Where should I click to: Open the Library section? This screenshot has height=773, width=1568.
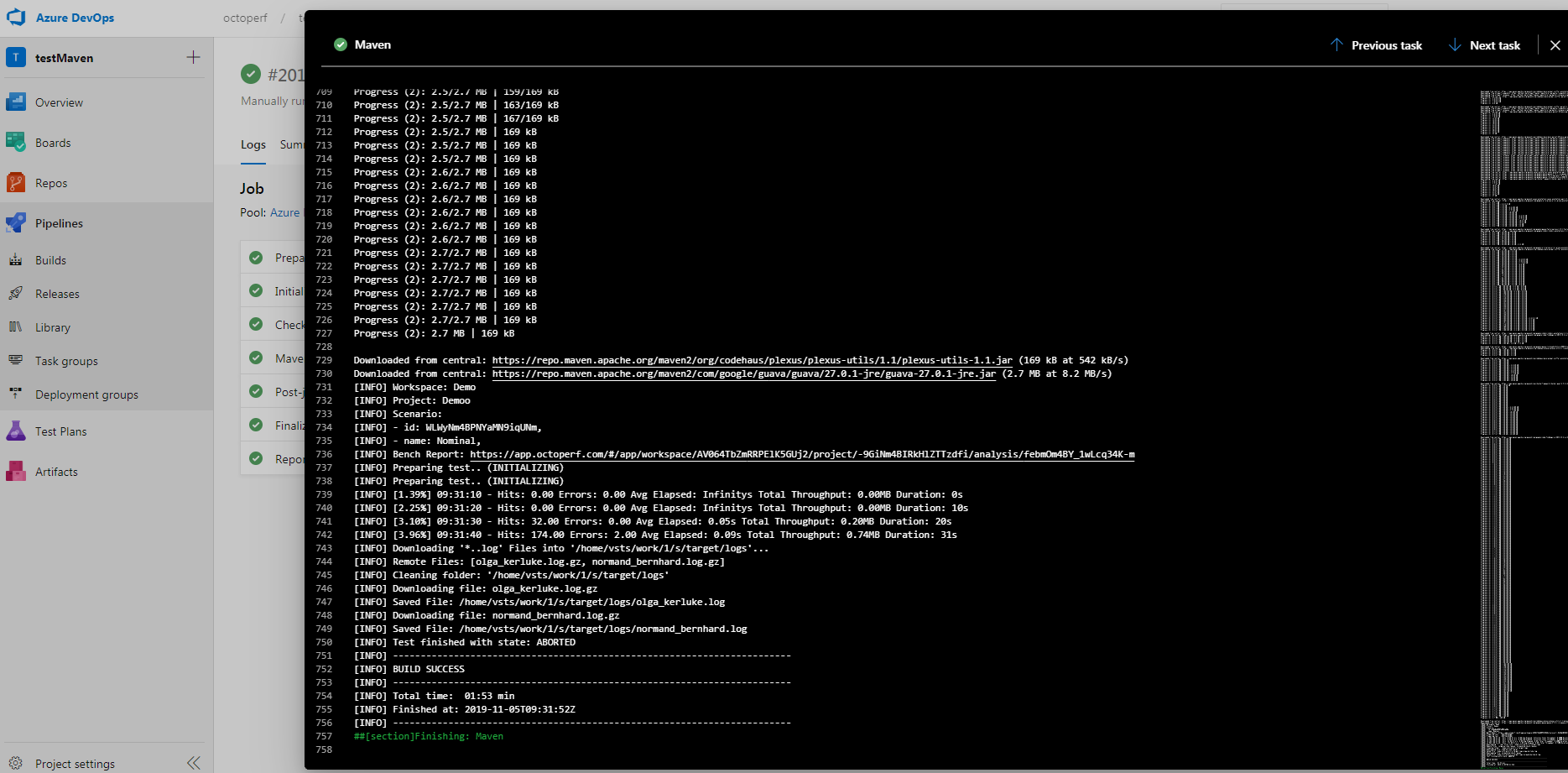(x=52, y=326)
